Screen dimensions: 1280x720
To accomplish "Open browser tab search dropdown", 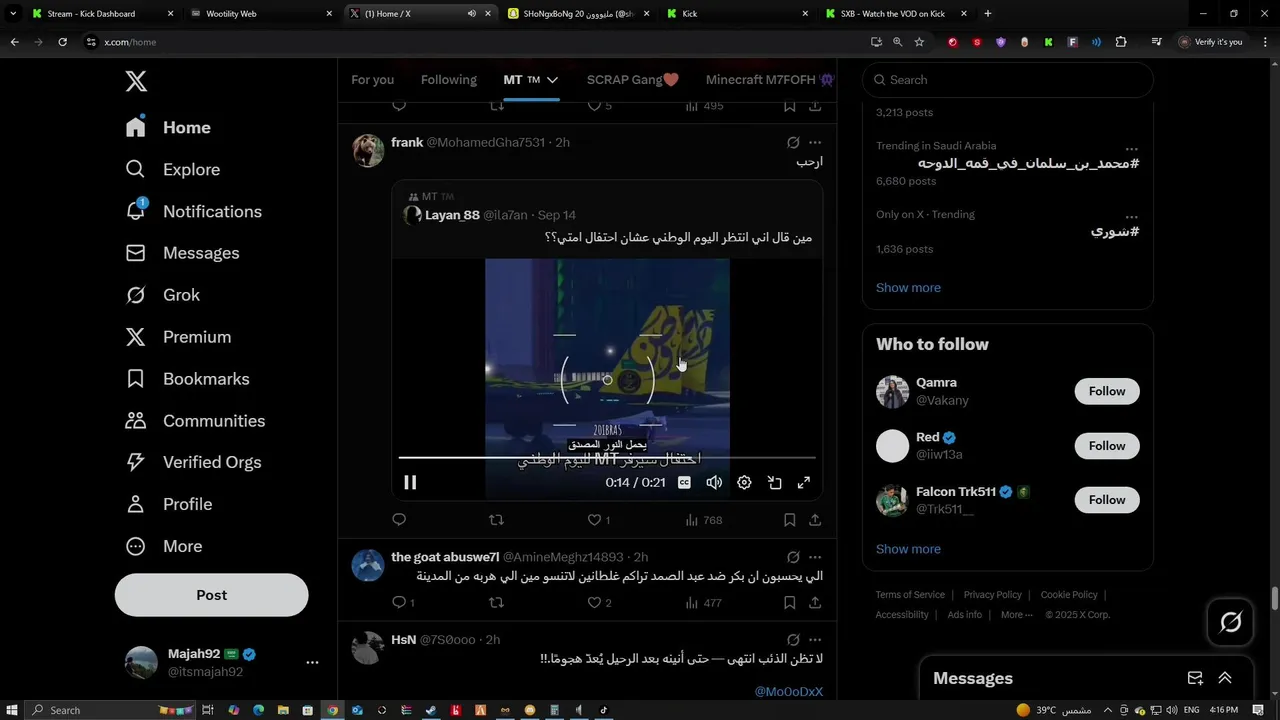I will (x=13, y=14).
